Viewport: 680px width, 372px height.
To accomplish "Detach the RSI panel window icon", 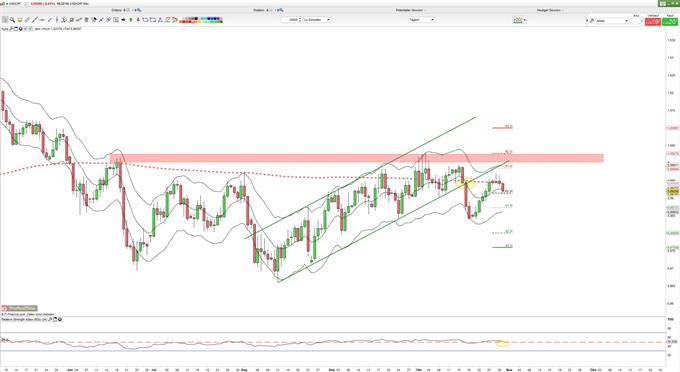I will click(55, 319).
